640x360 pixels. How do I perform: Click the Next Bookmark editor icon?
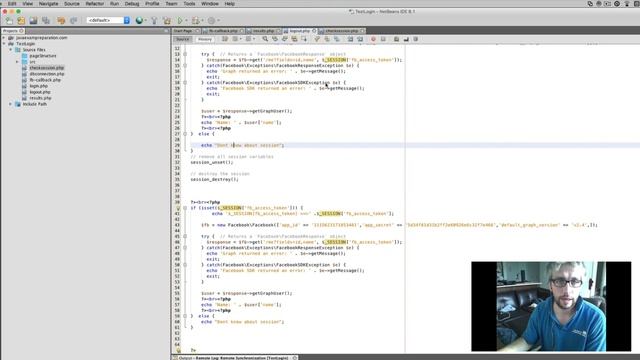[x=327, y=39]
